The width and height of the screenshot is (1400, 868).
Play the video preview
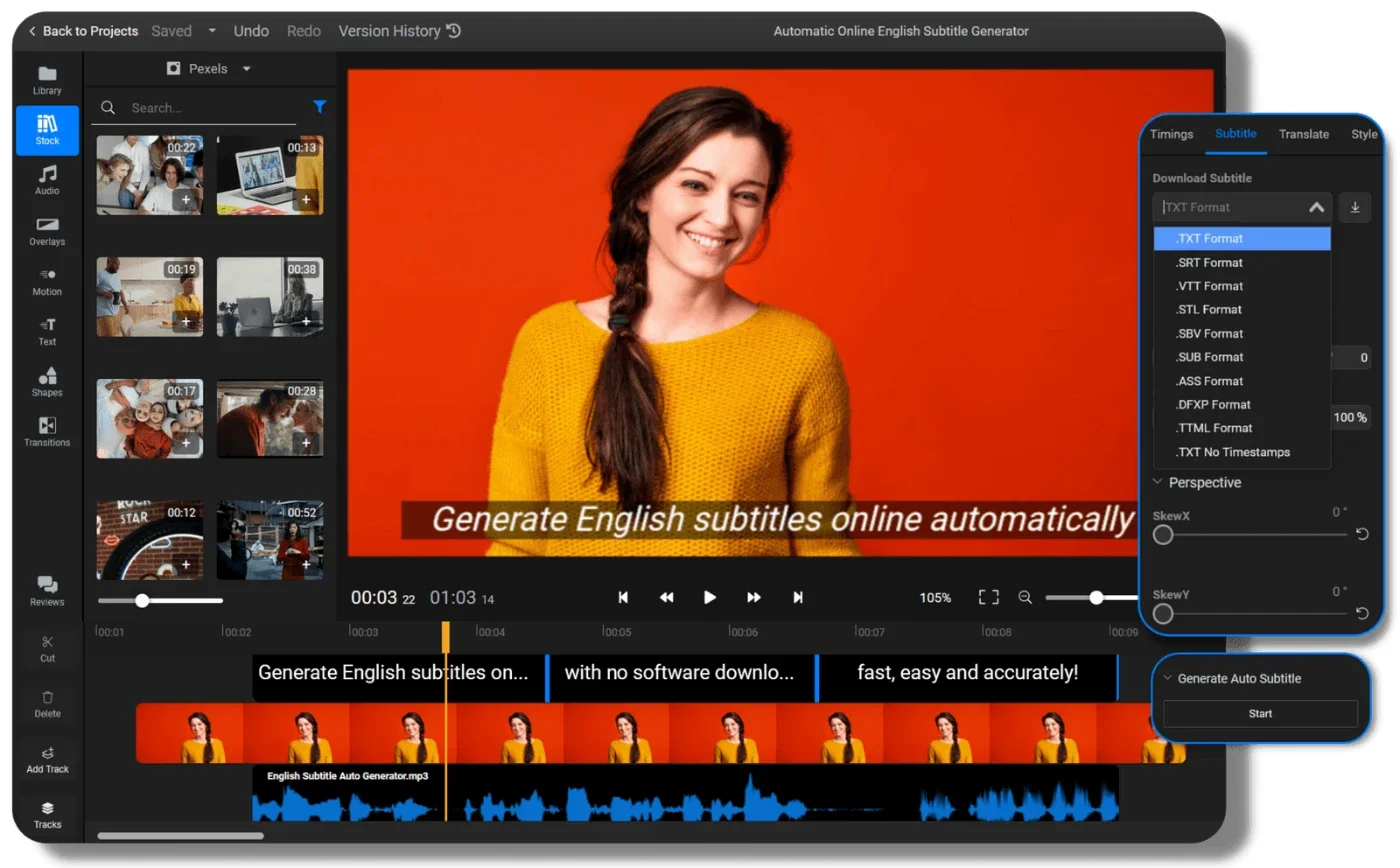710,597
